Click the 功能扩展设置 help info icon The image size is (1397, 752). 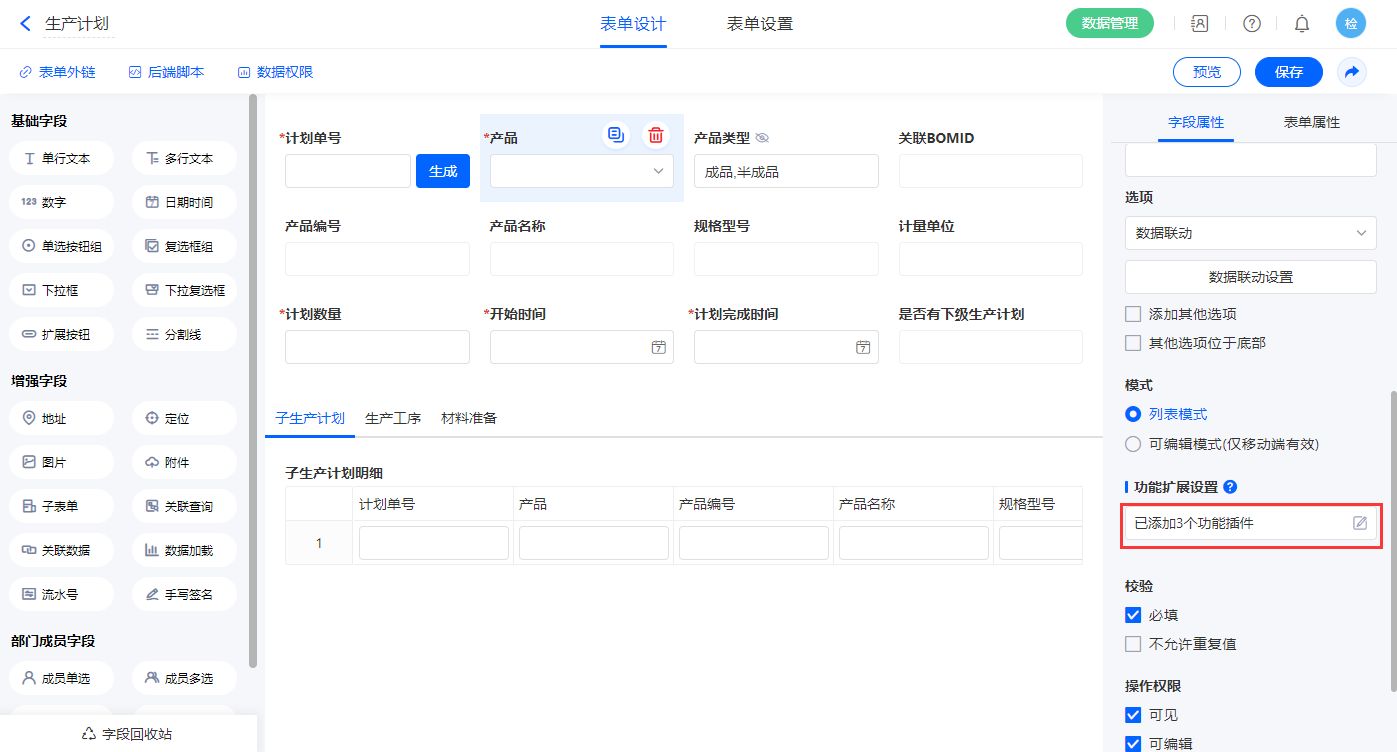(x=1230, y=487)
